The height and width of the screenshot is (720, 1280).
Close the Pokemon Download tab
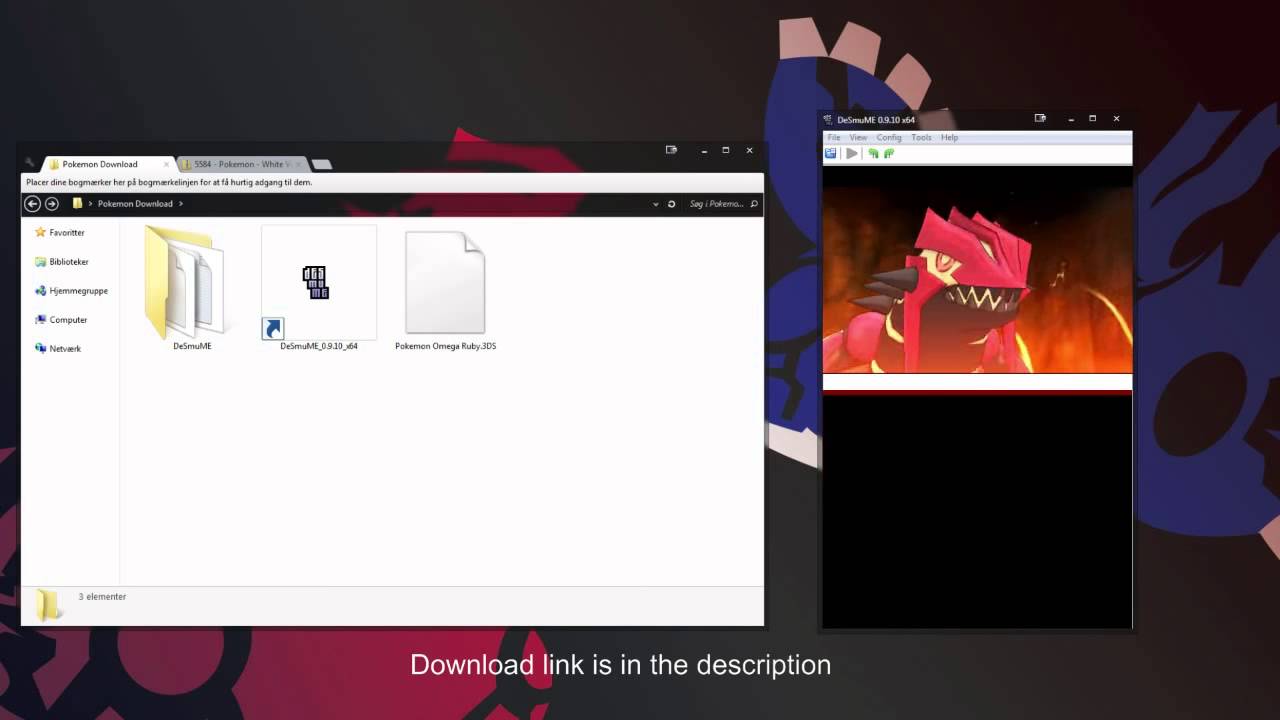(166, 164)
